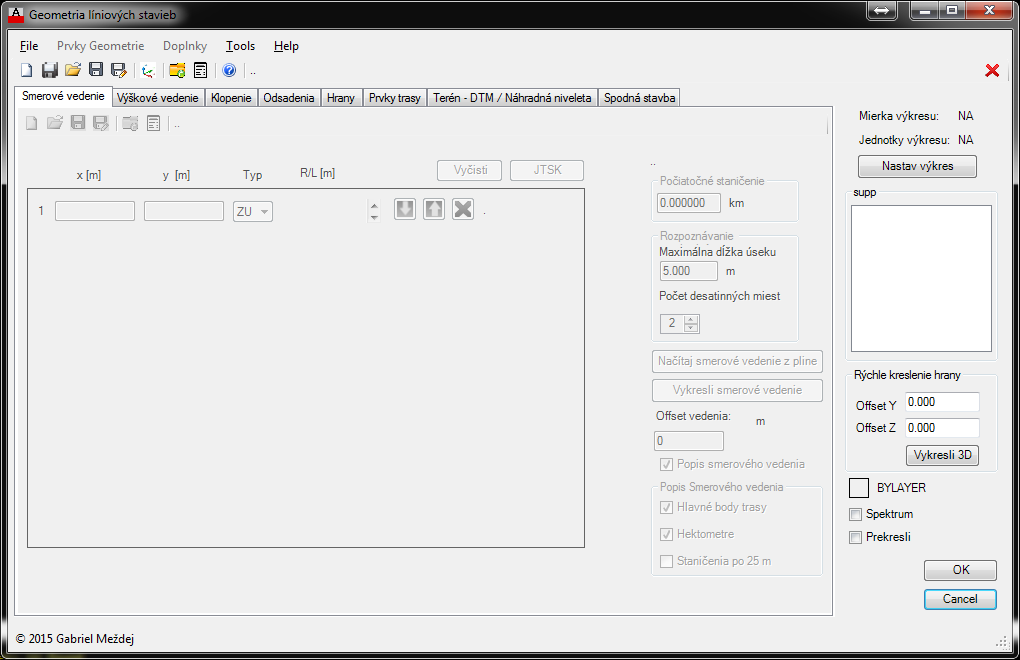Click the blue Help question mark icon
The width and height of the screenshot is (1020, 660).
(229, 70)
